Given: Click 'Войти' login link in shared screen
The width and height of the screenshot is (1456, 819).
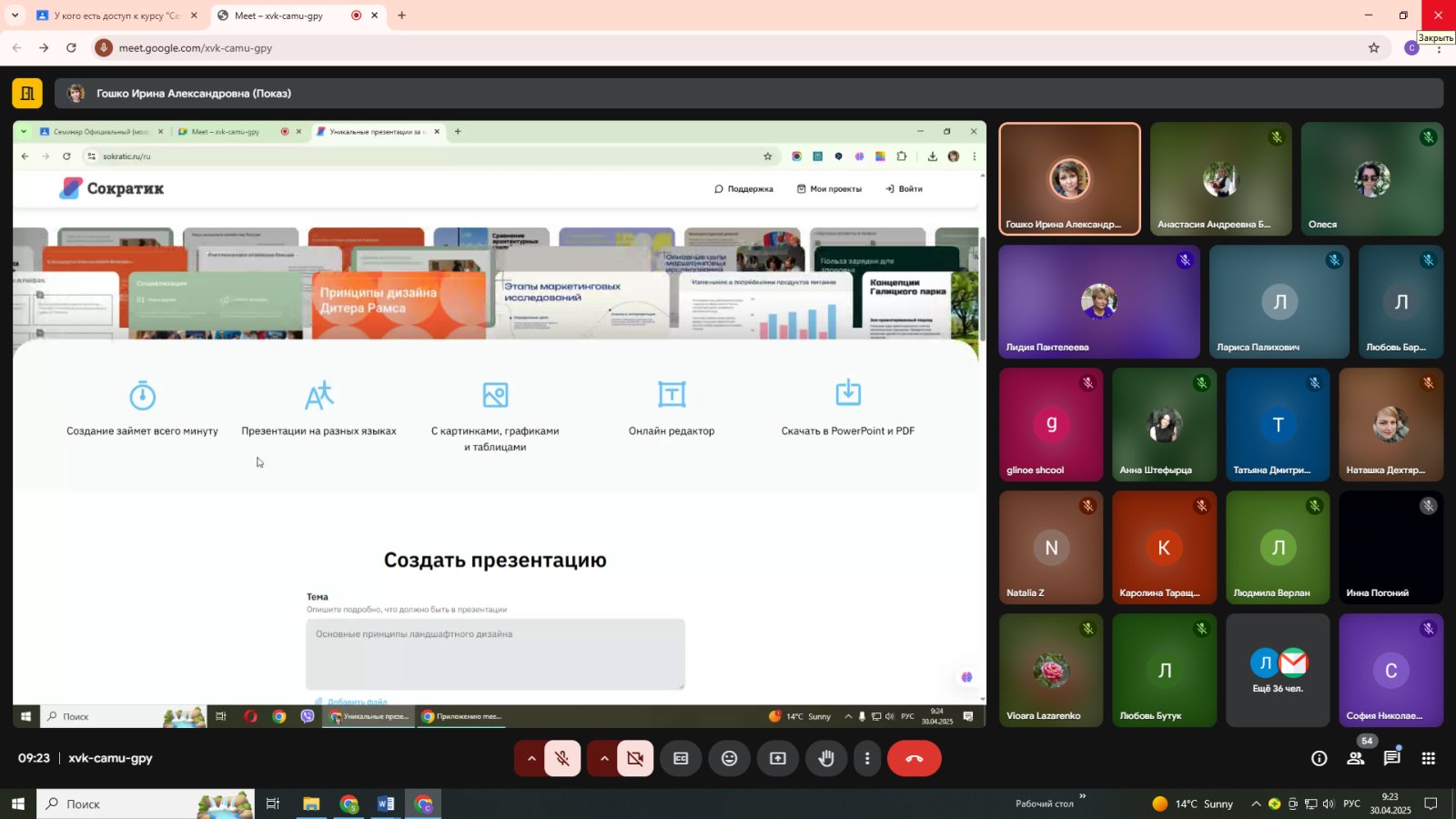Looking at the screenshot, I should (x=904, y=188).
